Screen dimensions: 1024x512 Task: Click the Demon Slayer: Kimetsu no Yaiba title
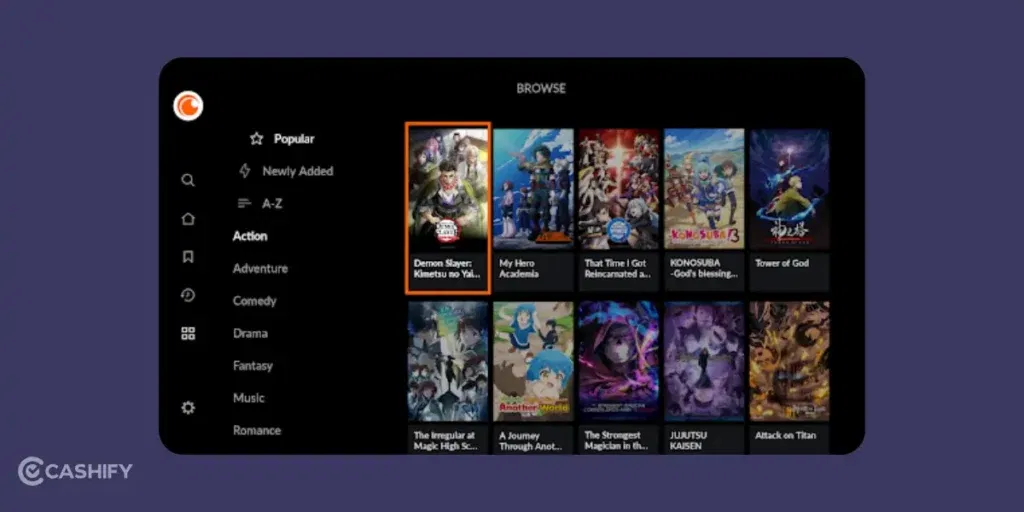point(447,268)
